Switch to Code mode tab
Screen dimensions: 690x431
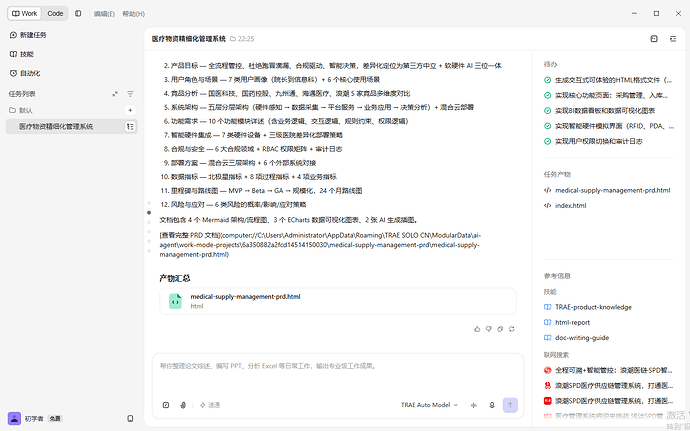click(55, 14)
